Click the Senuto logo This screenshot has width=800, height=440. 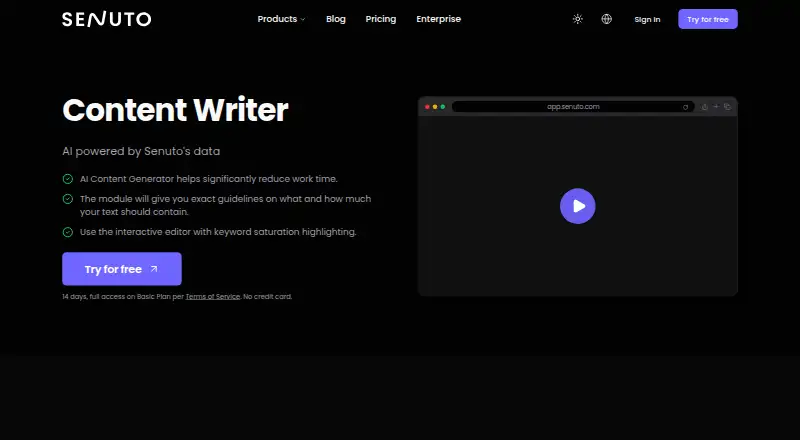[106, 19]
